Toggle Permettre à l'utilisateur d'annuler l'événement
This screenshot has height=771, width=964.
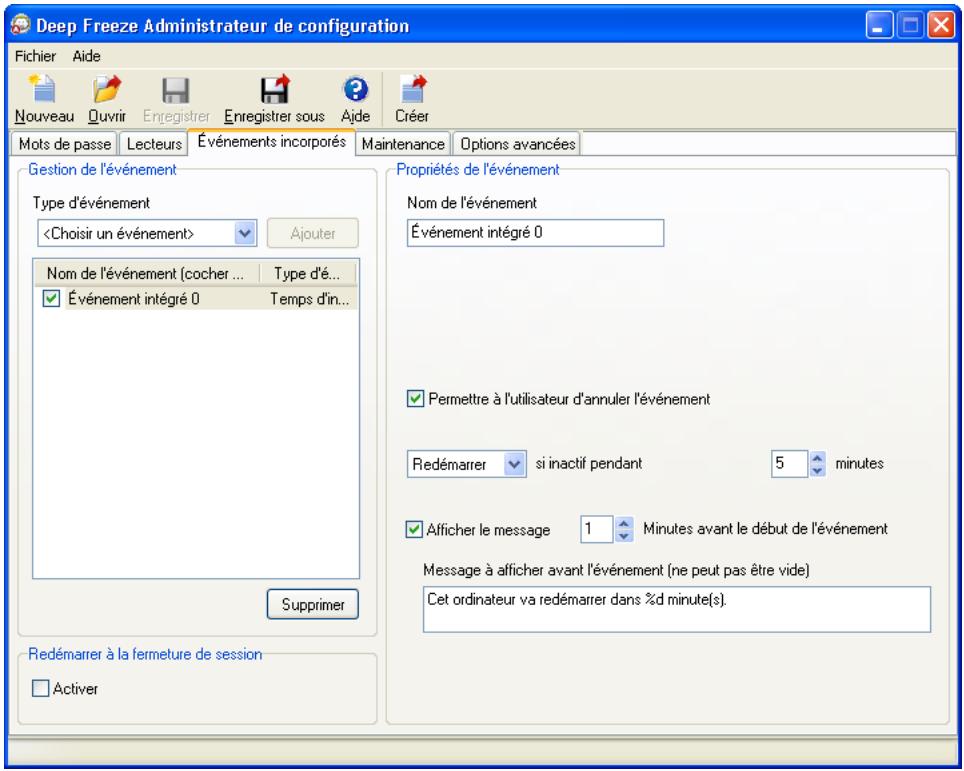(x=415, y=398)
